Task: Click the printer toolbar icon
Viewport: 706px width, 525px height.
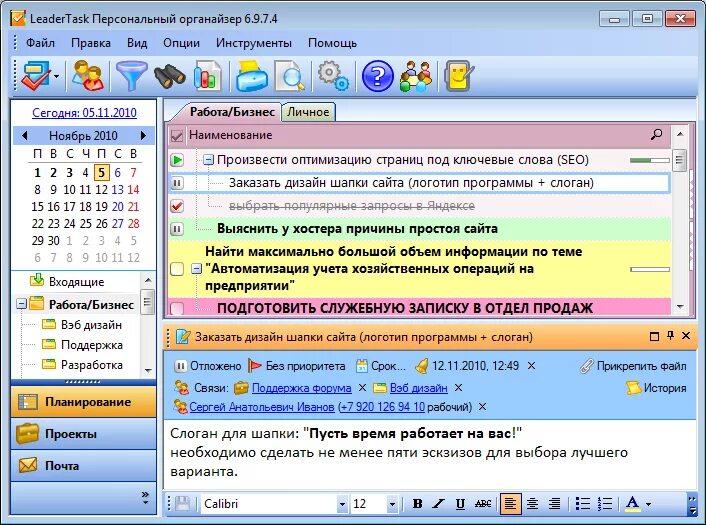Action: (x=252, y=76)
